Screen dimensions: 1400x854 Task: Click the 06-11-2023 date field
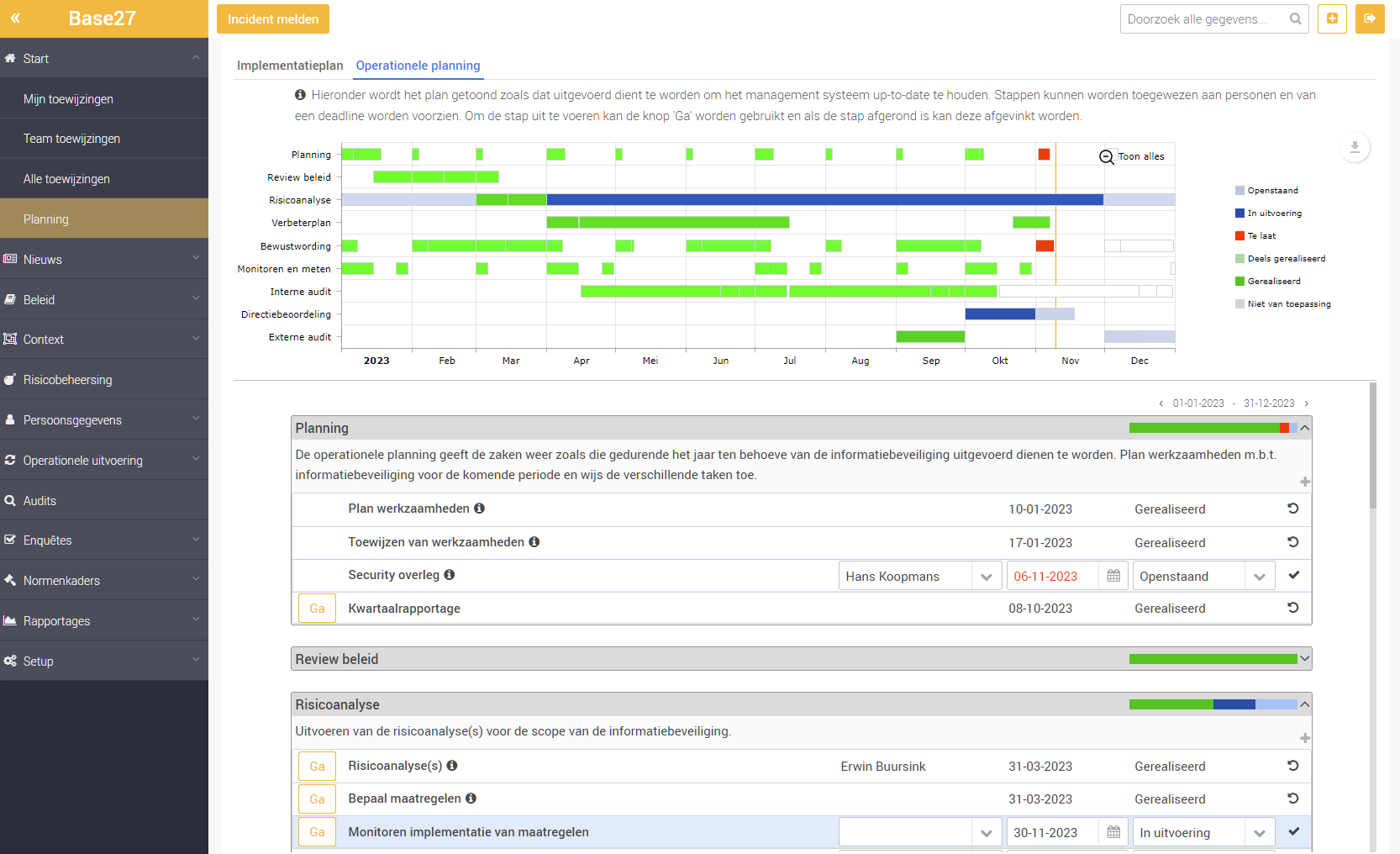tap(1053, 576)
